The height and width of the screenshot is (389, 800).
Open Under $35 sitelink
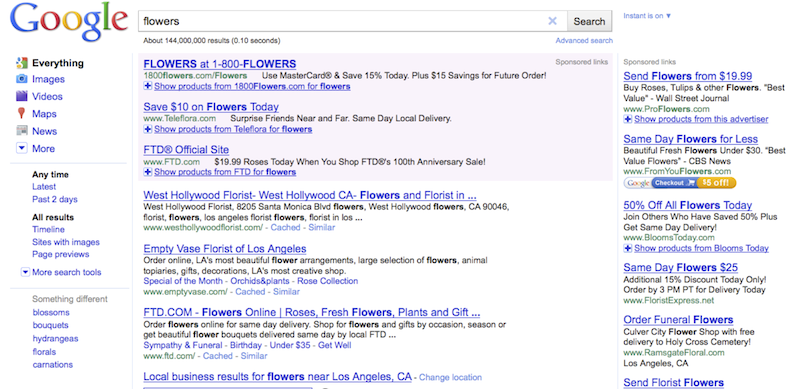pos(290,345)
